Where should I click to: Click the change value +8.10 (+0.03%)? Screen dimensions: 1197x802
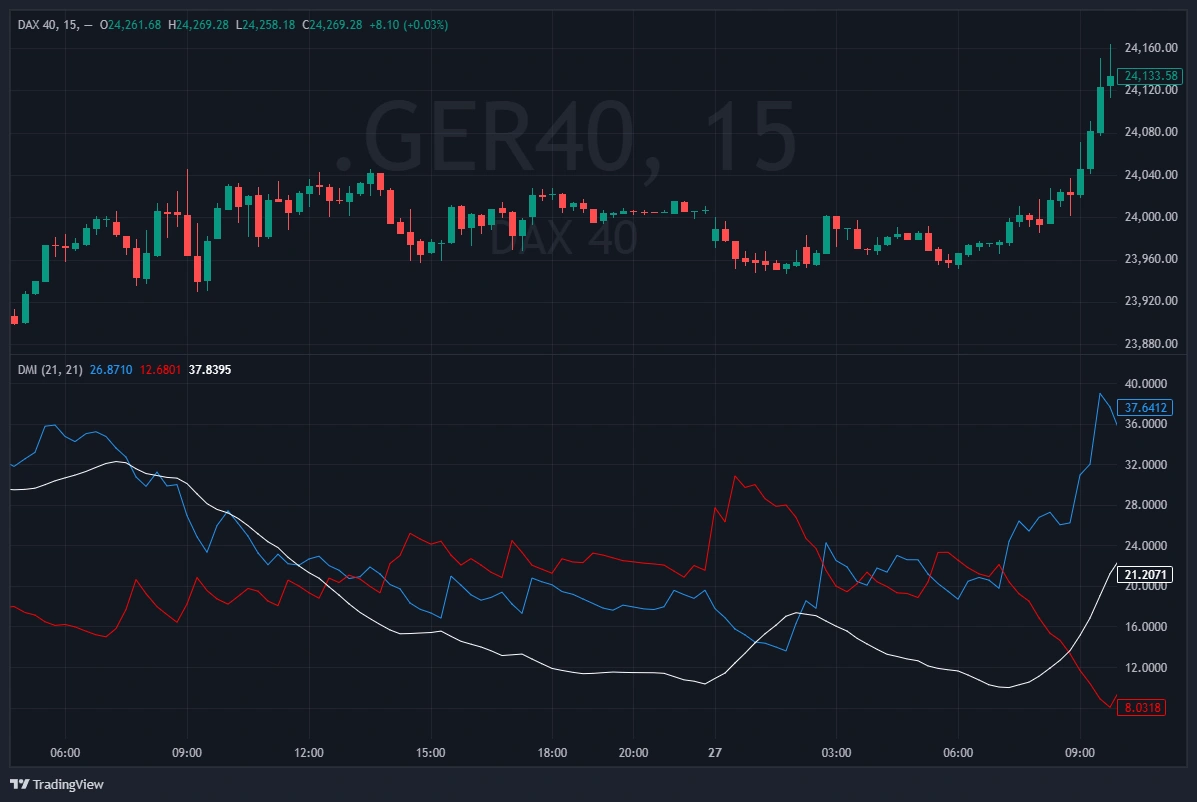(408, 24)
